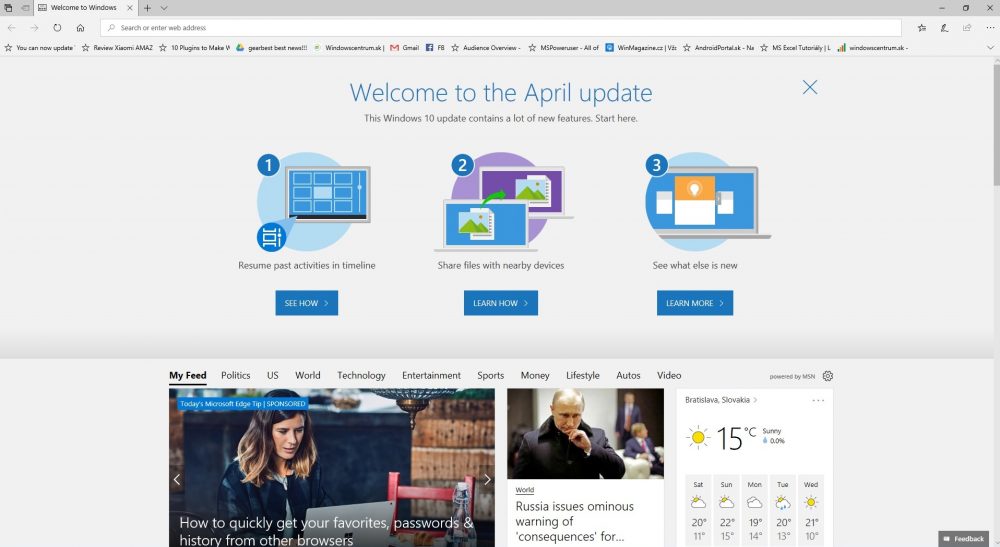Open a new tab with plus icon
Image resolution: width=1000 pixels, height=547 pixels.
[147, 8]
